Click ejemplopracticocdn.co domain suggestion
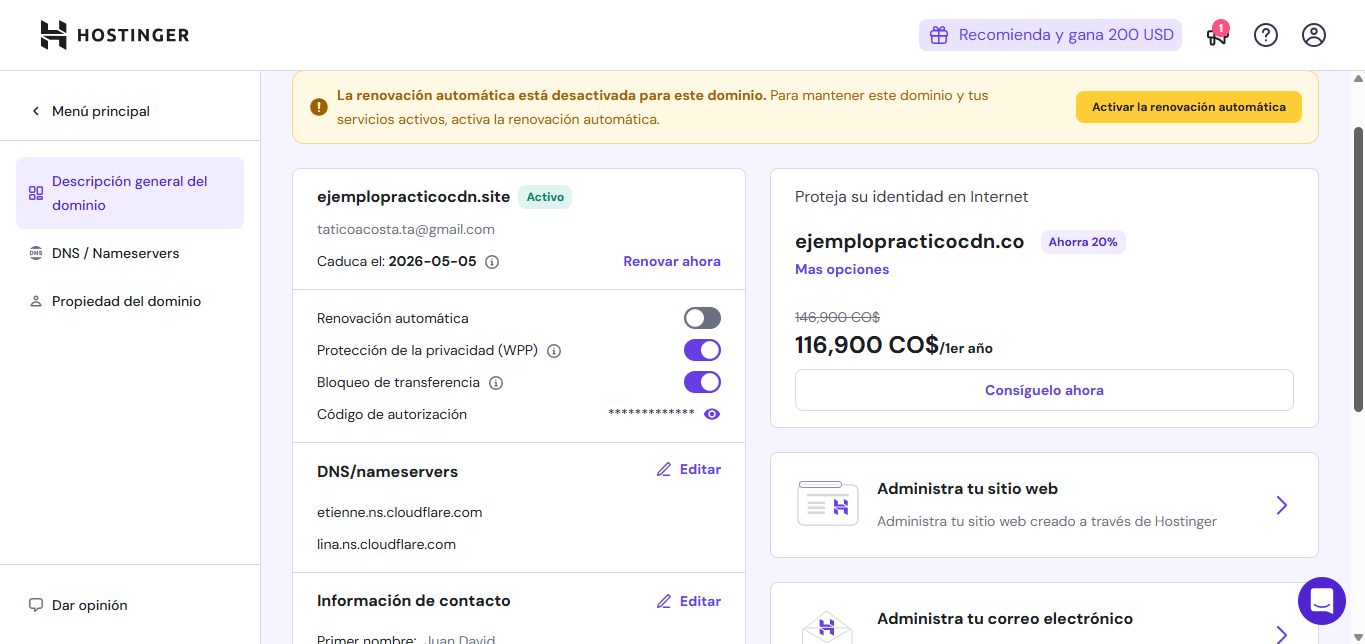Screen dimensions: 1365x644 [910, 241]
